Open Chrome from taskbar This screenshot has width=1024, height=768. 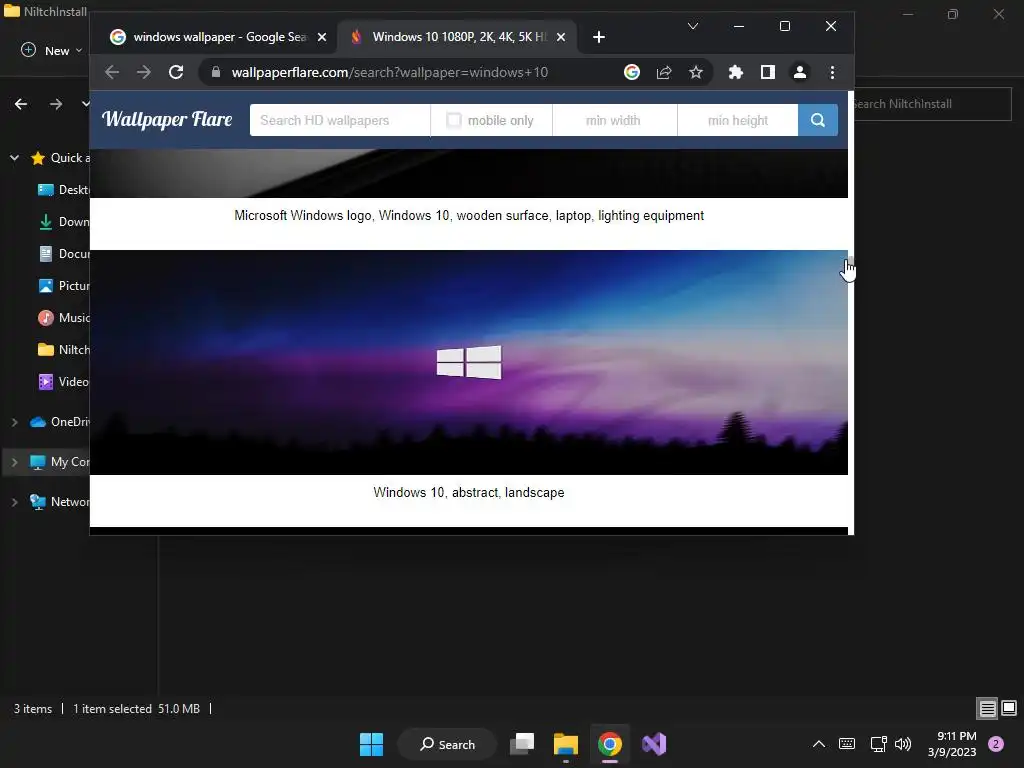[x=609, y=744]
